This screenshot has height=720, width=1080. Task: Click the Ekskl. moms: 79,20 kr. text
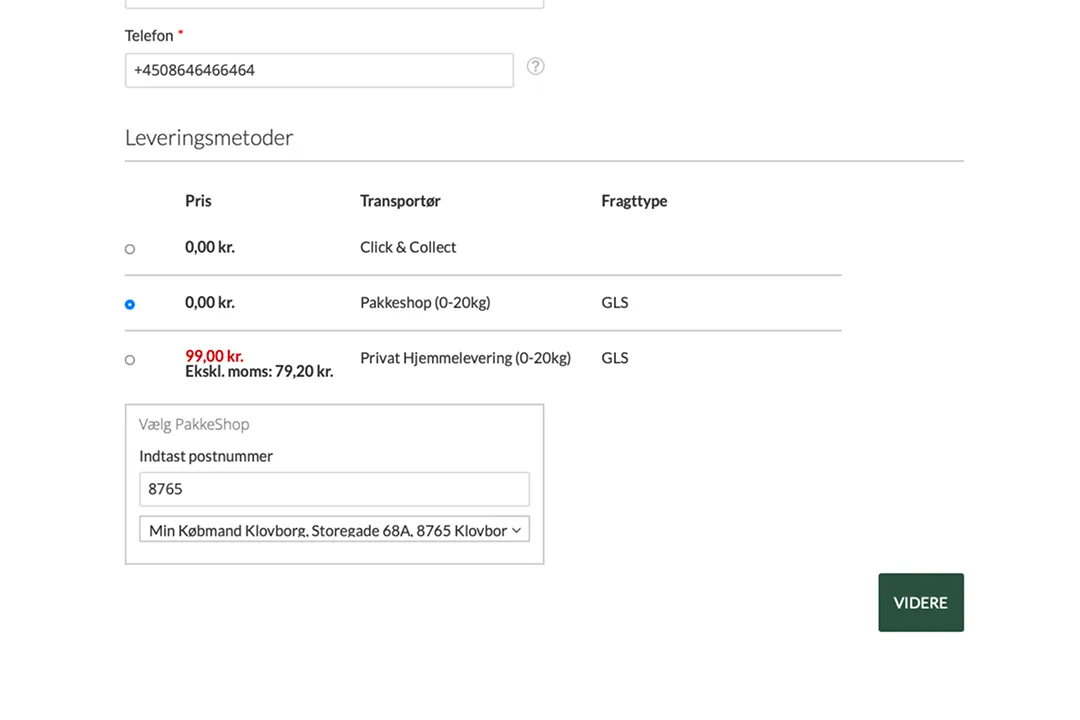259,371
